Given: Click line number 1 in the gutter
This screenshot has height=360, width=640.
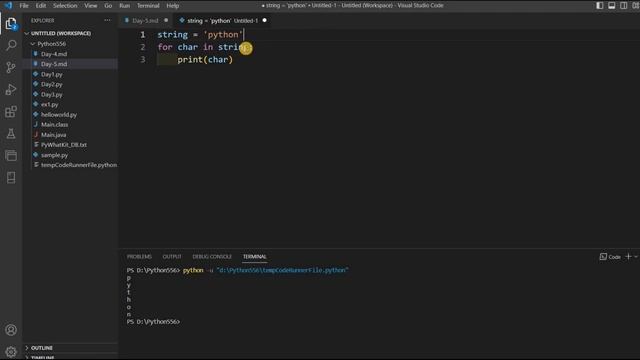Looking at the screenshot, I should coord(142,35).
